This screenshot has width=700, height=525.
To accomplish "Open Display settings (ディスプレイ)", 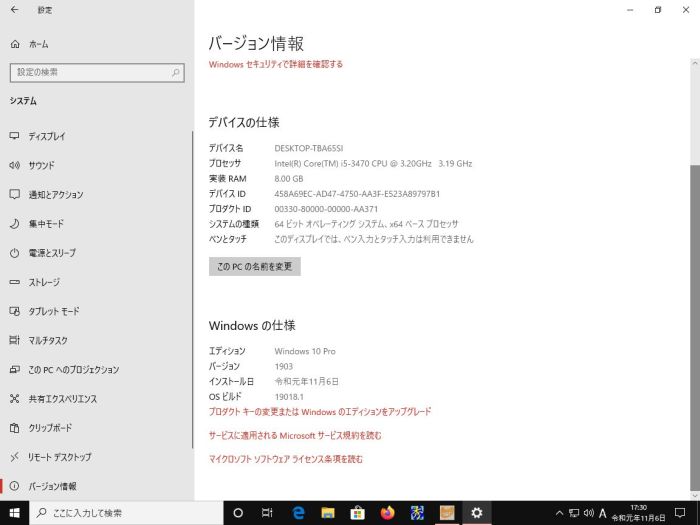I will tap(47, 136).
